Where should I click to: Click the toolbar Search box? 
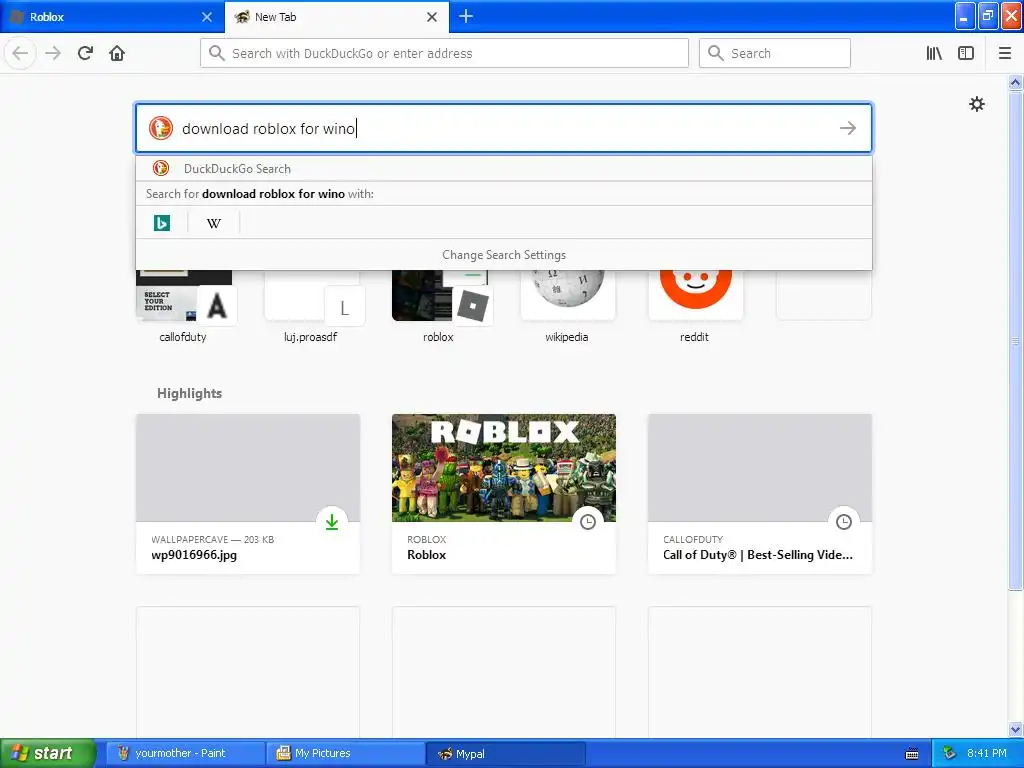click(x=775, y=53)
